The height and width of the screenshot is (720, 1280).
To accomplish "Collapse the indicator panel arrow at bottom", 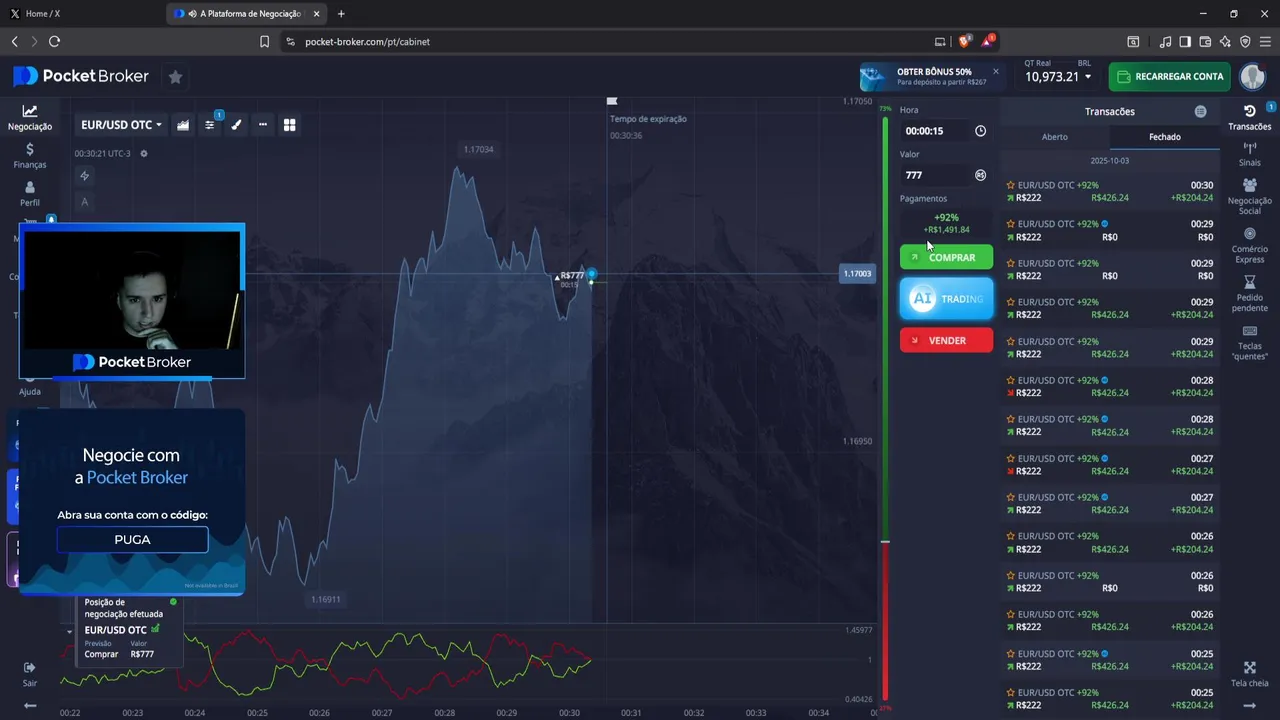I will pyautogui.click(x=69, y=632).
